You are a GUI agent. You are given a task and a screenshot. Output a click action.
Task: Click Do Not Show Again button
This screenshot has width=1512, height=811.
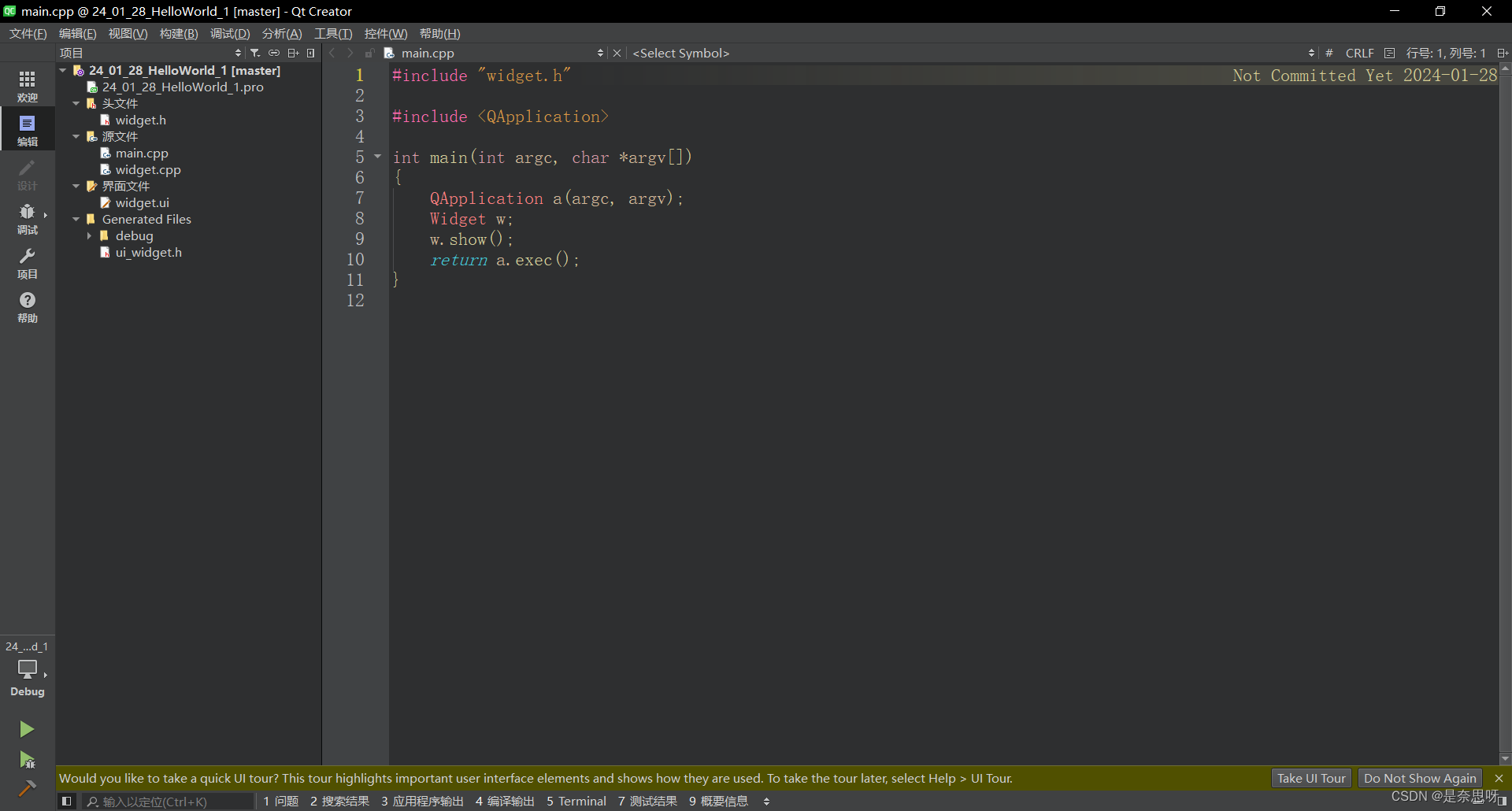[x=1420, y=778]
